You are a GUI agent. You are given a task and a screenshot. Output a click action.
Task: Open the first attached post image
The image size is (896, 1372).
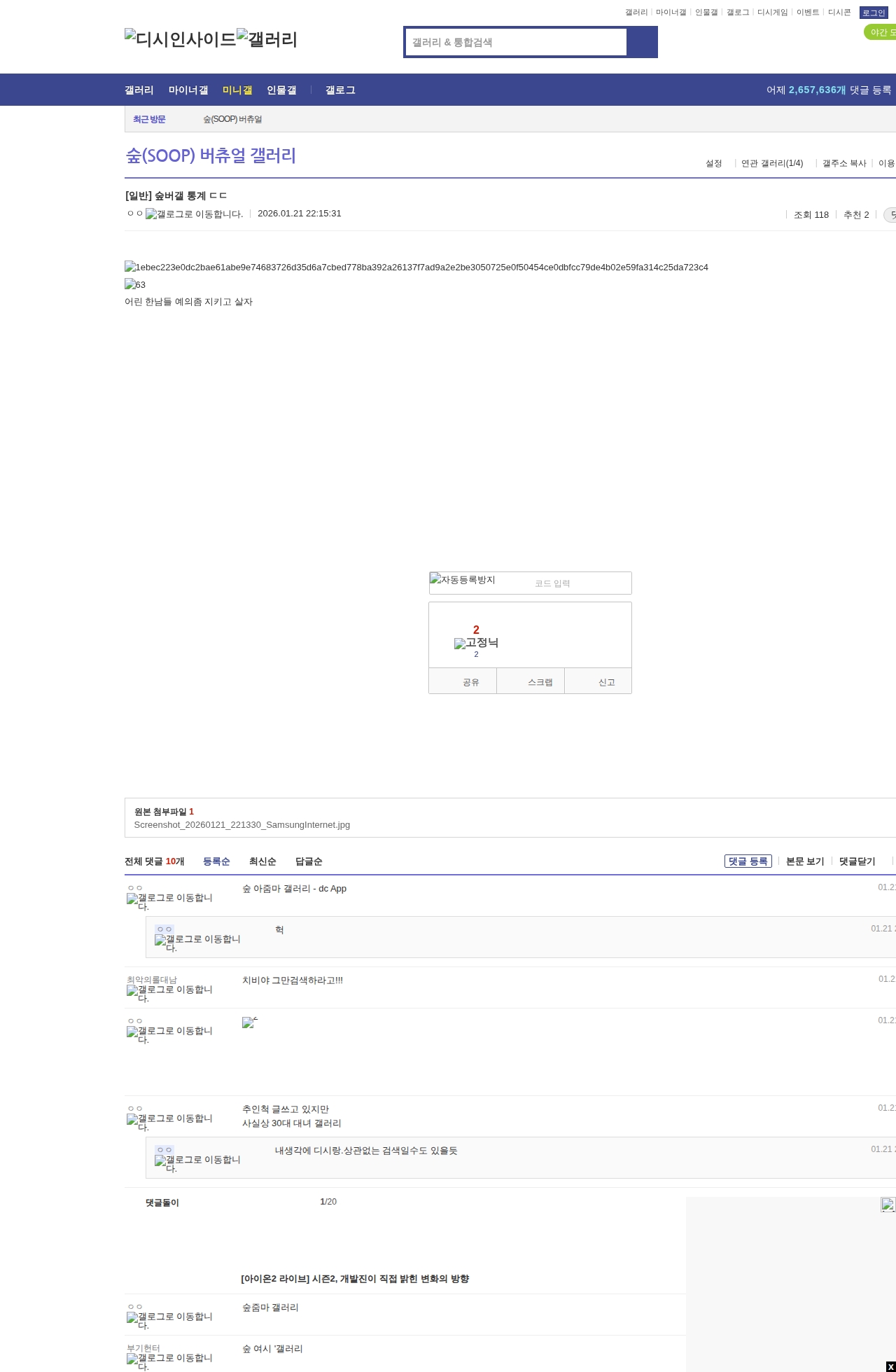[x=416, y=267]
